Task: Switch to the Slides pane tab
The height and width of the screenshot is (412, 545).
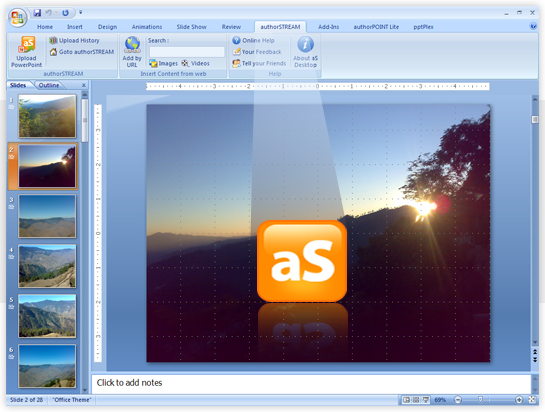Action: 18,85
